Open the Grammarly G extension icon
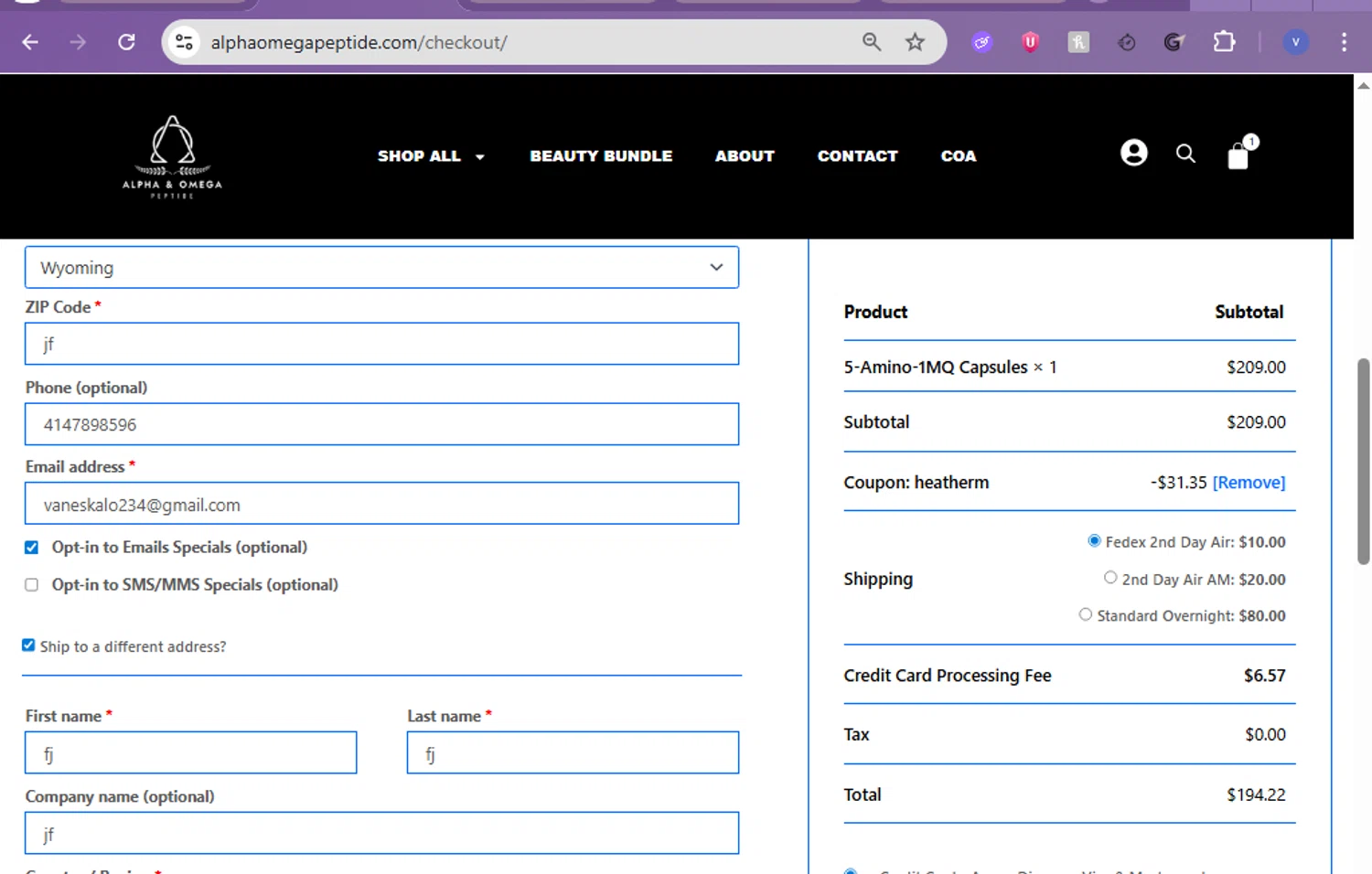This screenshot has height=874, width=1372. point(1174,42)
